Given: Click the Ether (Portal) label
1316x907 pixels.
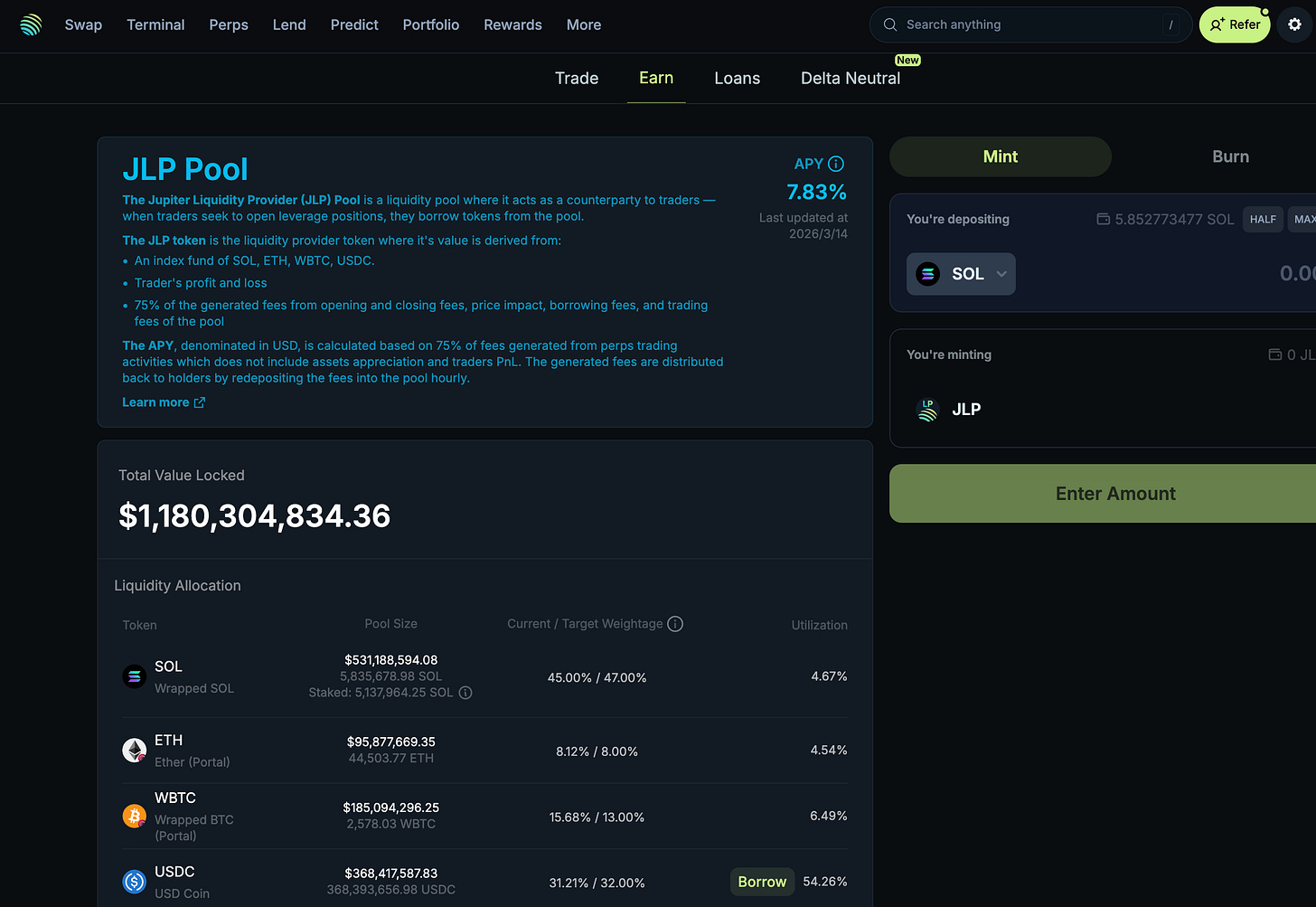Looking at the screenshot, I should click(x=193, y=762).
